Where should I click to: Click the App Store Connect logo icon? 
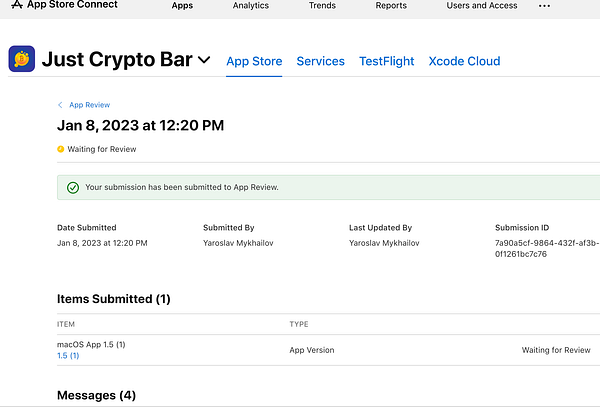click(x=17, y=5)
